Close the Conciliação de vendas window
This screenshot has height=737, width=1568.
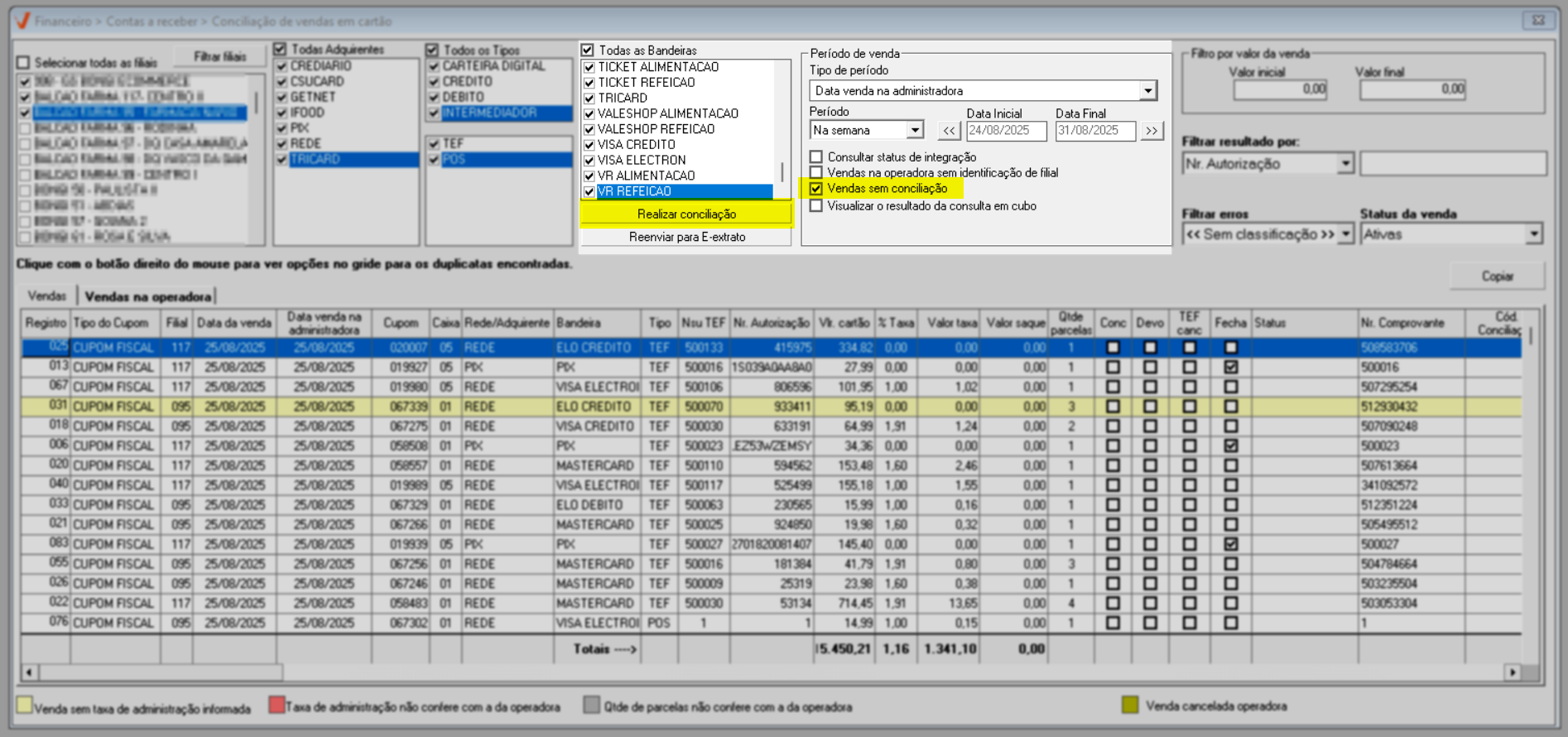click(x=1538, y=20)
